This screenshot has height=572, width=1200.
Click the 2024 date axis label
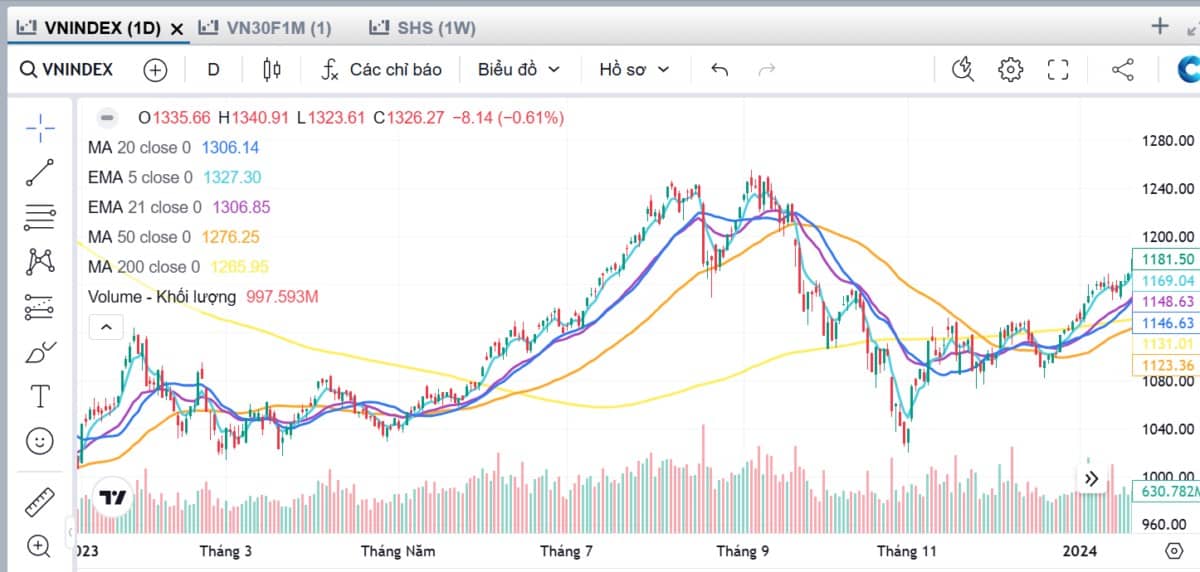[1080, 551]
